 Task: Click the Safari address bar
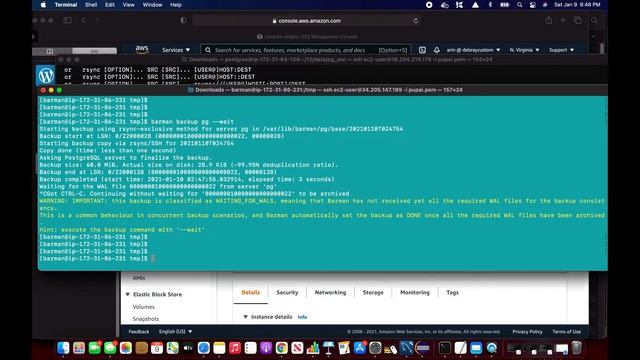coord(307,20)
